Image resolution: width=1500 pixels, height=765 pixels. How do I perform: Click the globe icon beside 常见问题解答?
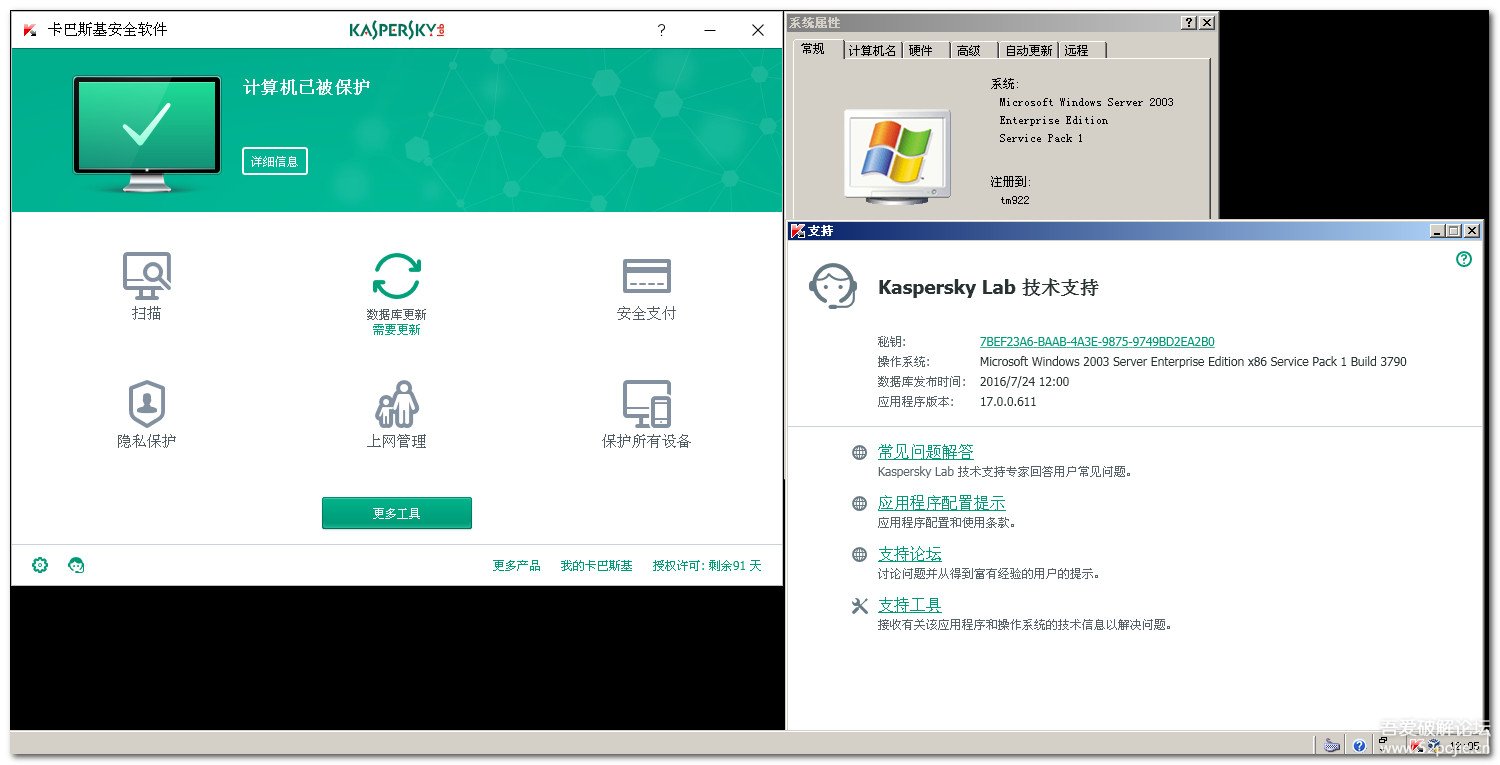(859, 452)
